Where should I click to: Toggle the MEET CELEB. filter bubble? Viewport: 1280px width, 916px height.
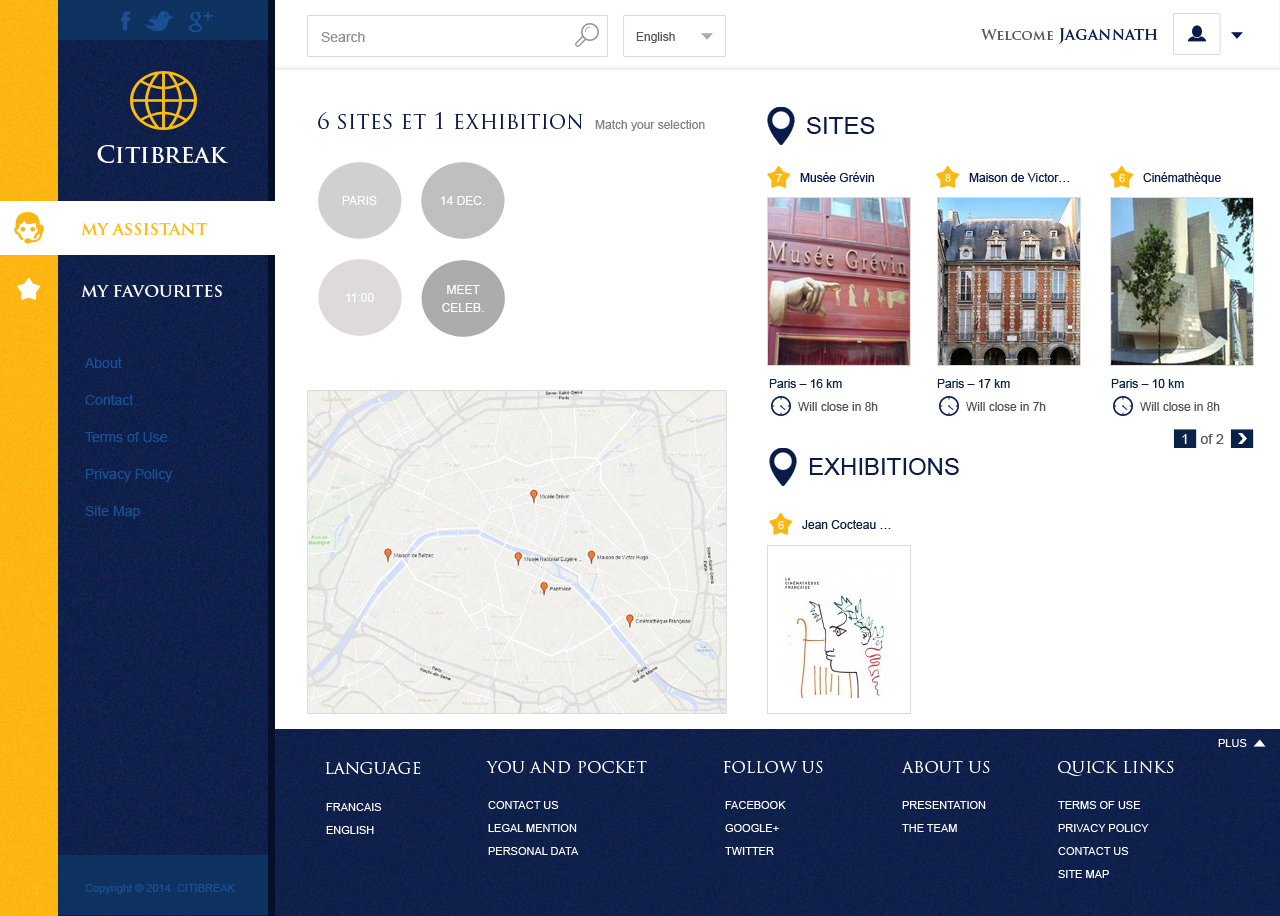463,298
